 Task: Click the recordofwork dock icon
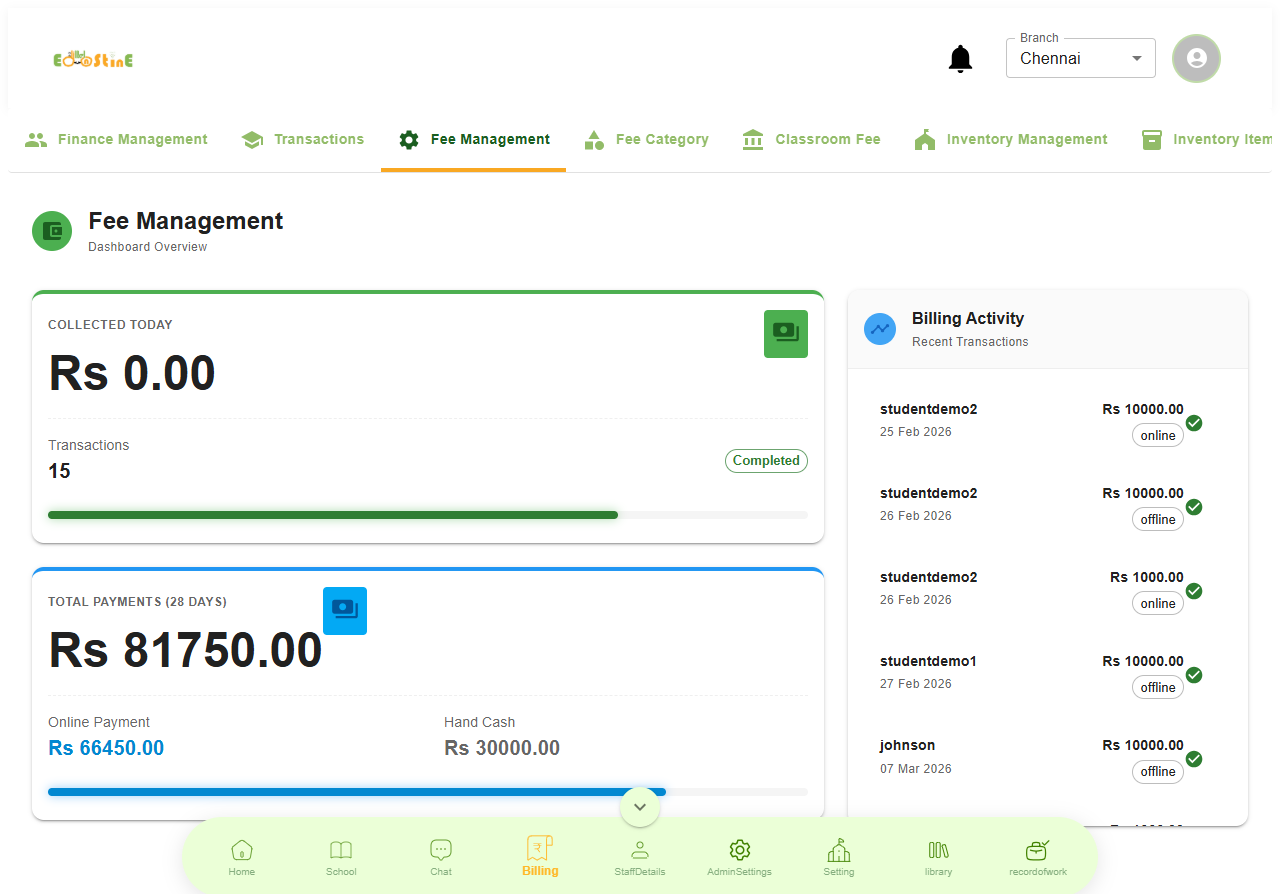(x=1038, y=856)
